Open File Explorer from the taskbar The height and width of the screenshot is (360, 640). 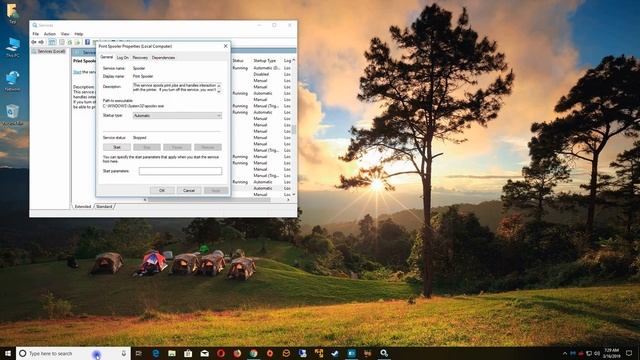tap(172, 353)
